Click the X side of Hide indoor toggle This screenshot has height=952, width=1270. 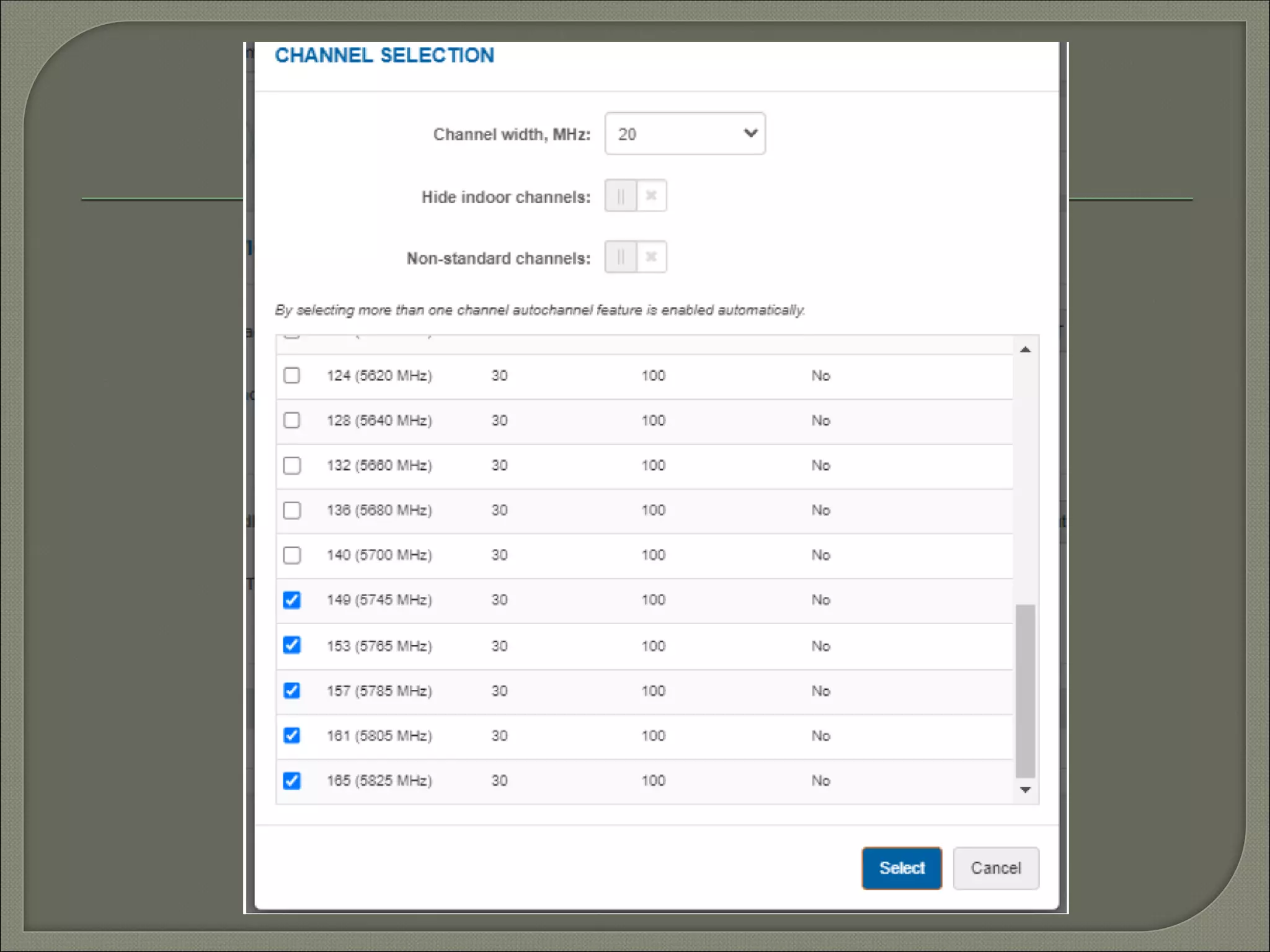point(651,196)
